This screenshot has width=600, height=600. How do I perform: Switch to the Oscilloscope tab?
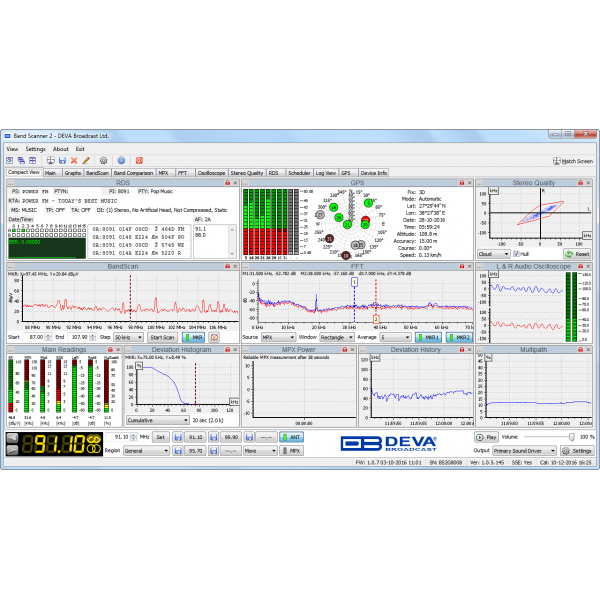pos(211,173)
